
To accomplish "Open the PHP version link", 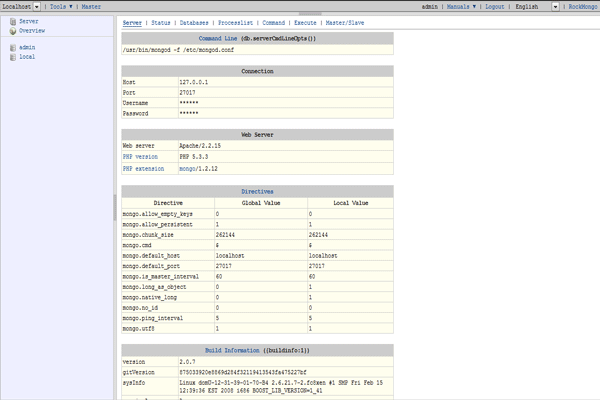I will (x=140, y=156).
